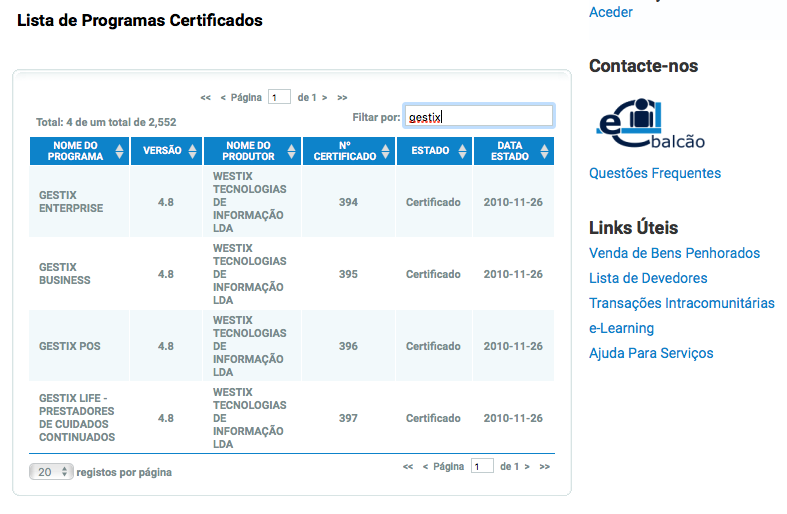Go to last page in bottom pager

[545, 467]
